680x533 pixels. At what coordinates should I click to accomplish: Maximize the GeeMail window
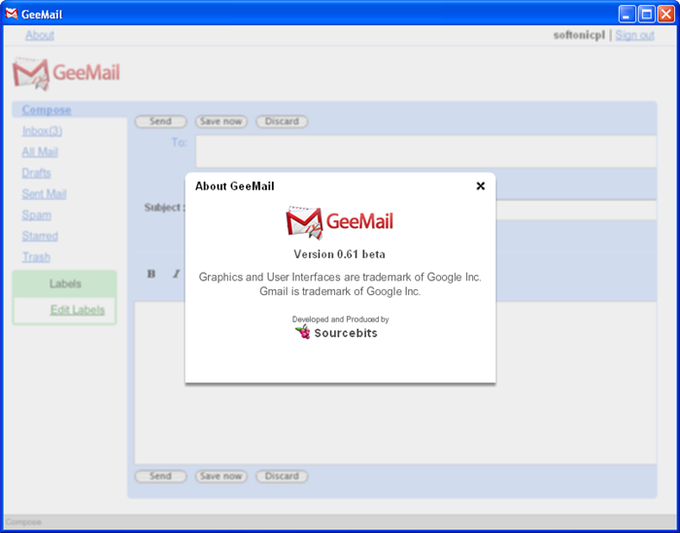[x=646, y=14]
